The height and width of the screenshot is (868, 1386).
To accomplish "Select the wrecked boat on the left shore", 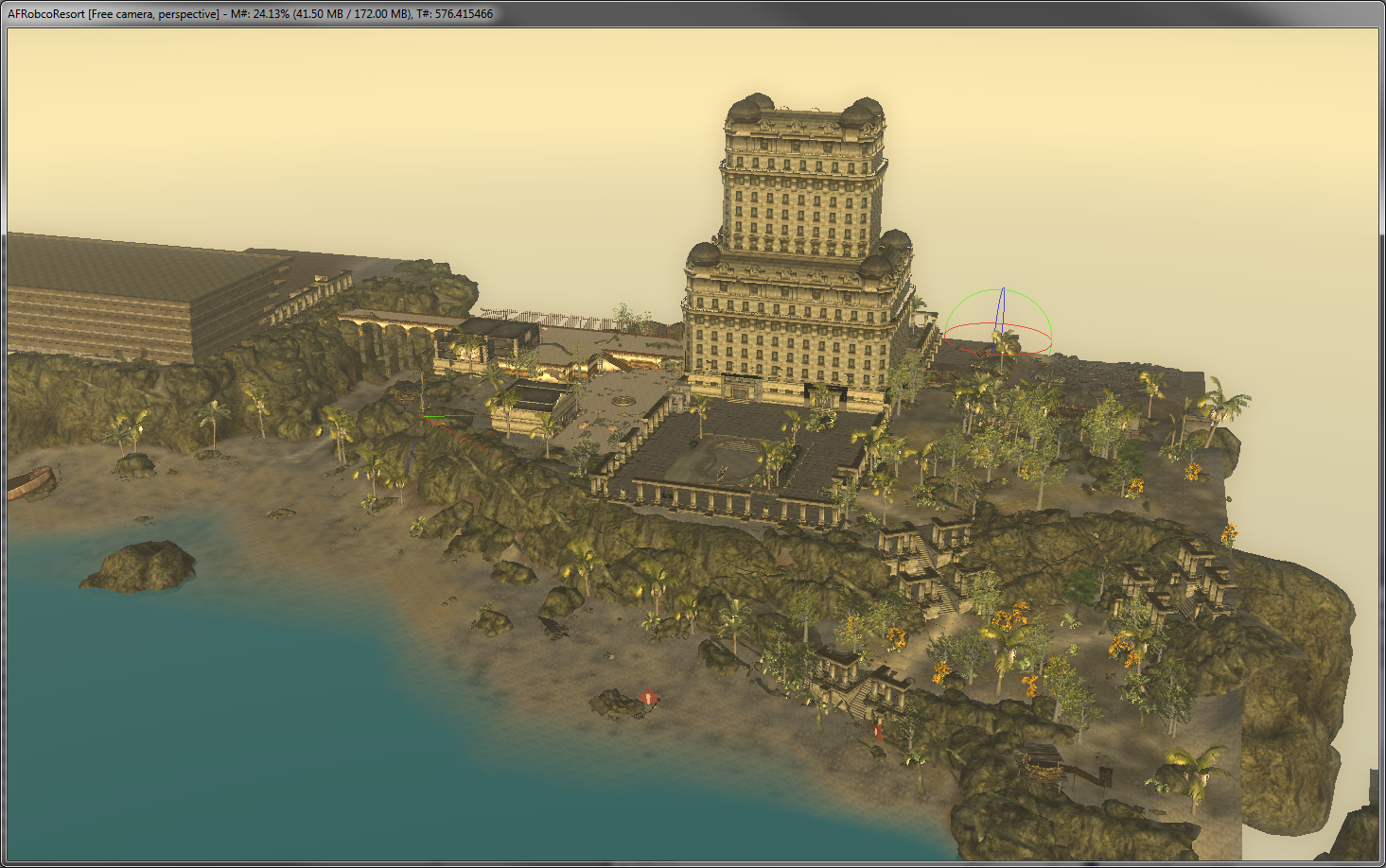I will coord(30,482).
